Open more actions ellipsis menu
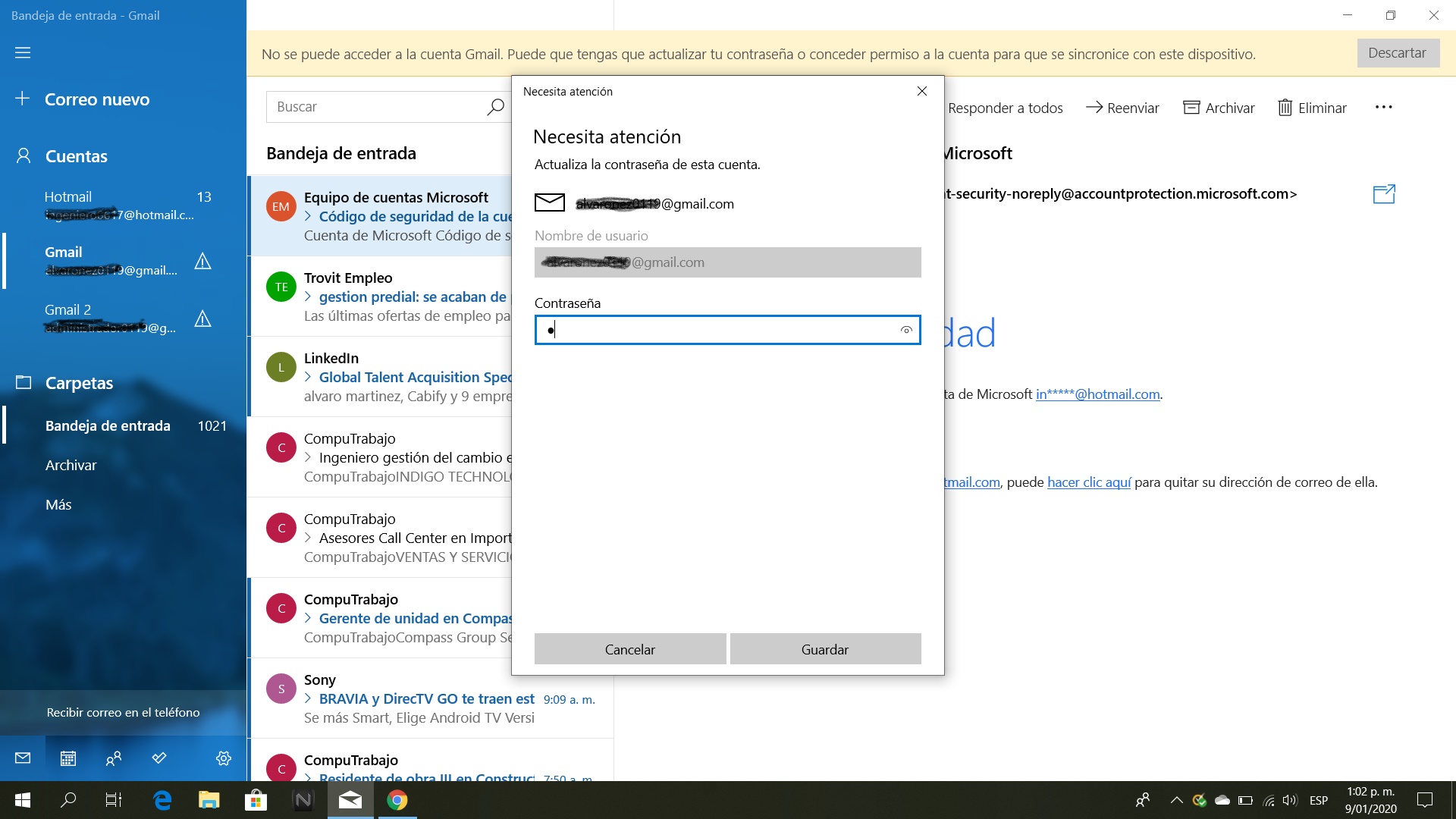 [x=1383, y=108]
